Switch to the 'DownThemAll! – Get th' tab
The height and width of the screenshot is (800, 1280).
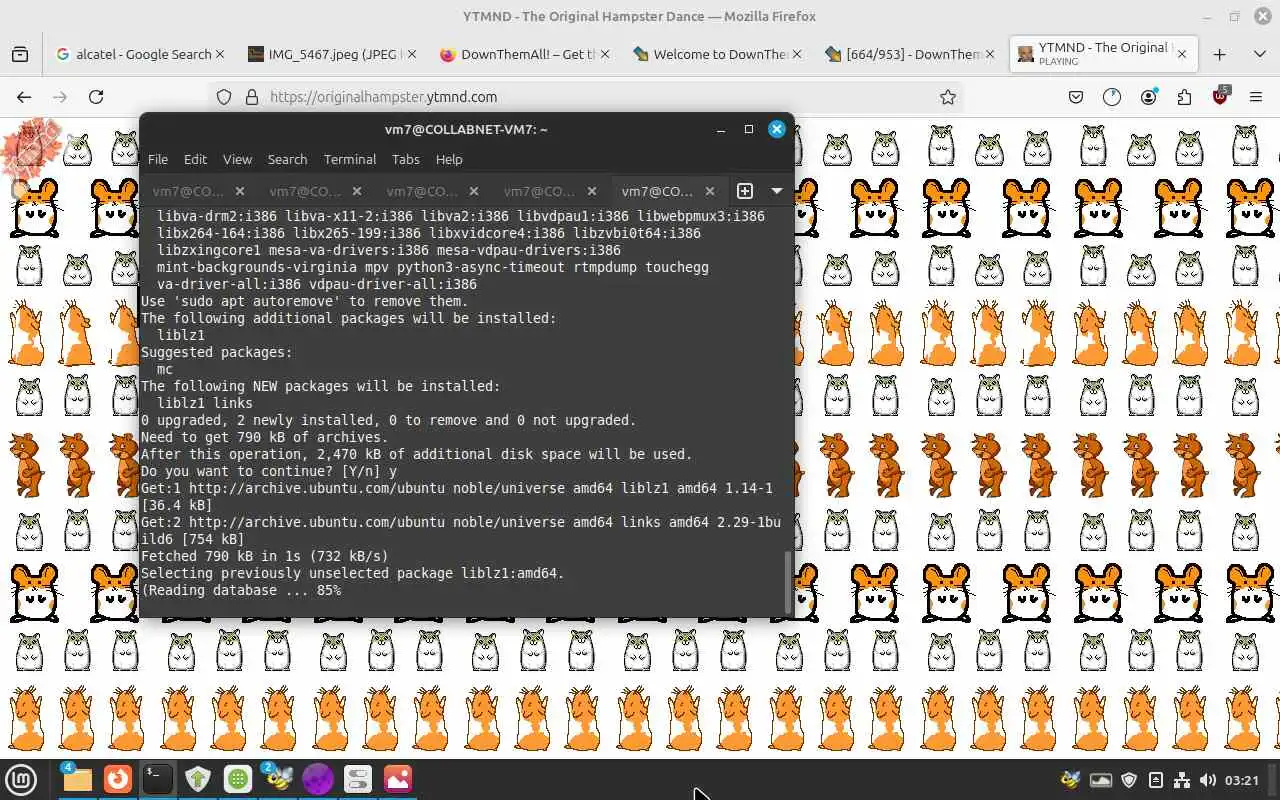click(x=523, y=54)
